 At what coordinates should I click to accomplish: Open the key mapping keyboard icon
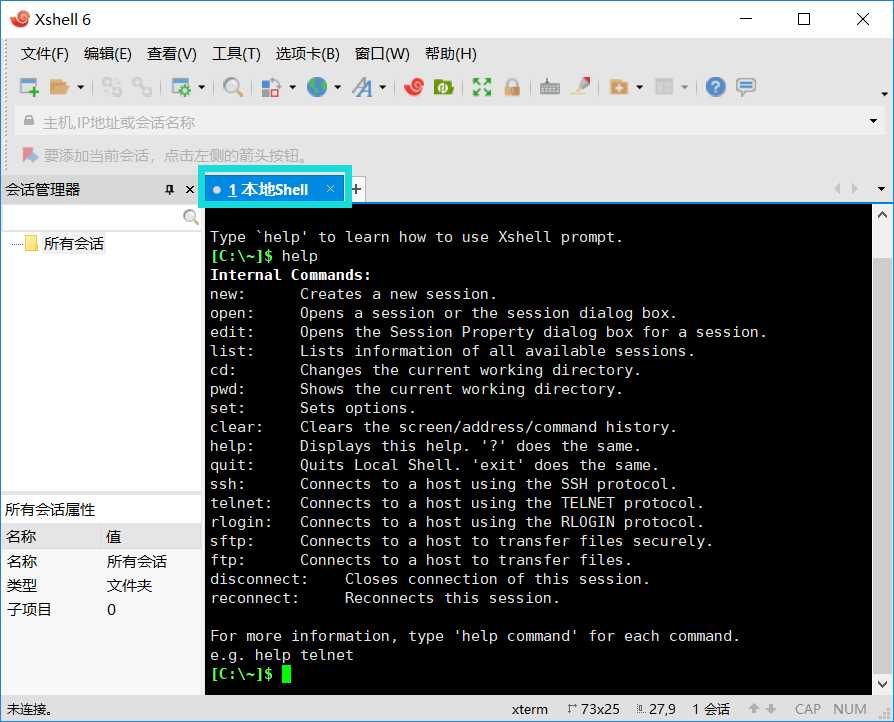coord(550,87)
